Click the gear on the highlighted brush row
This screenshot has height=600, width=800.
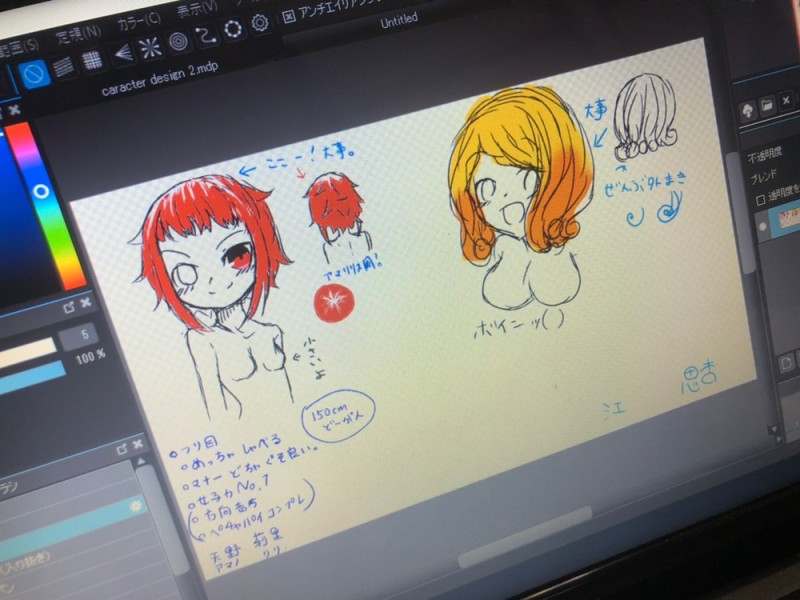click(136, 506)
